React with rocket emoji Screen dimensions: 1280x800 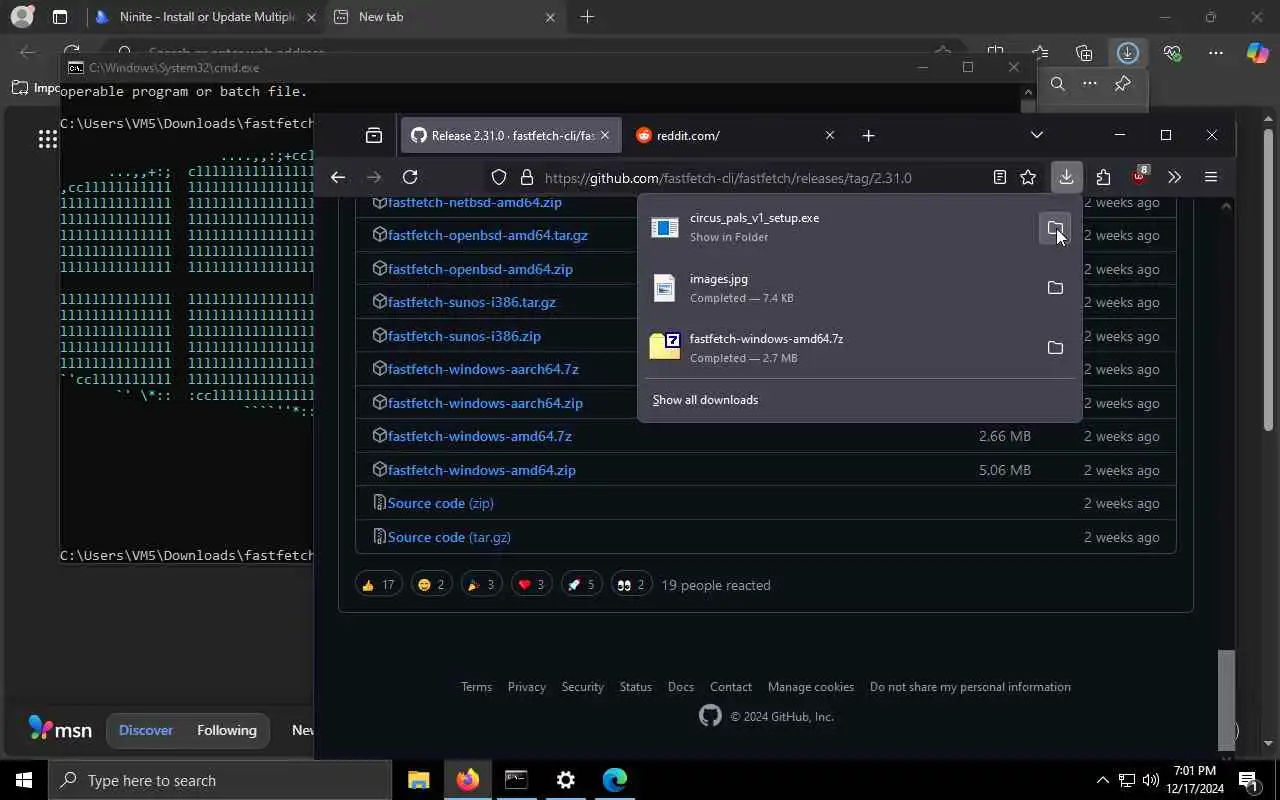pos(581,585)
